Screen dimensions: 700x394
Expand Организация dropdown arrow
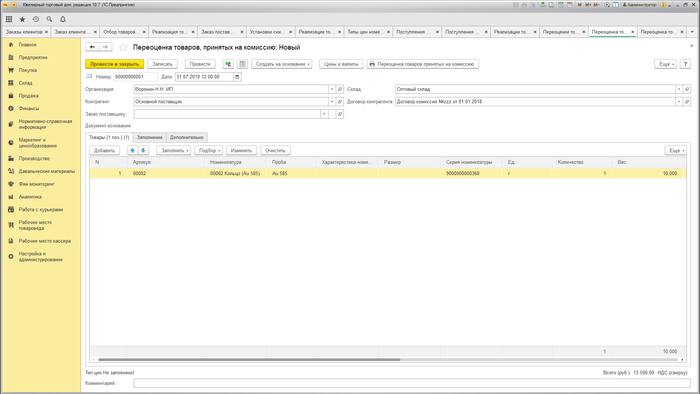pos(332,89)
